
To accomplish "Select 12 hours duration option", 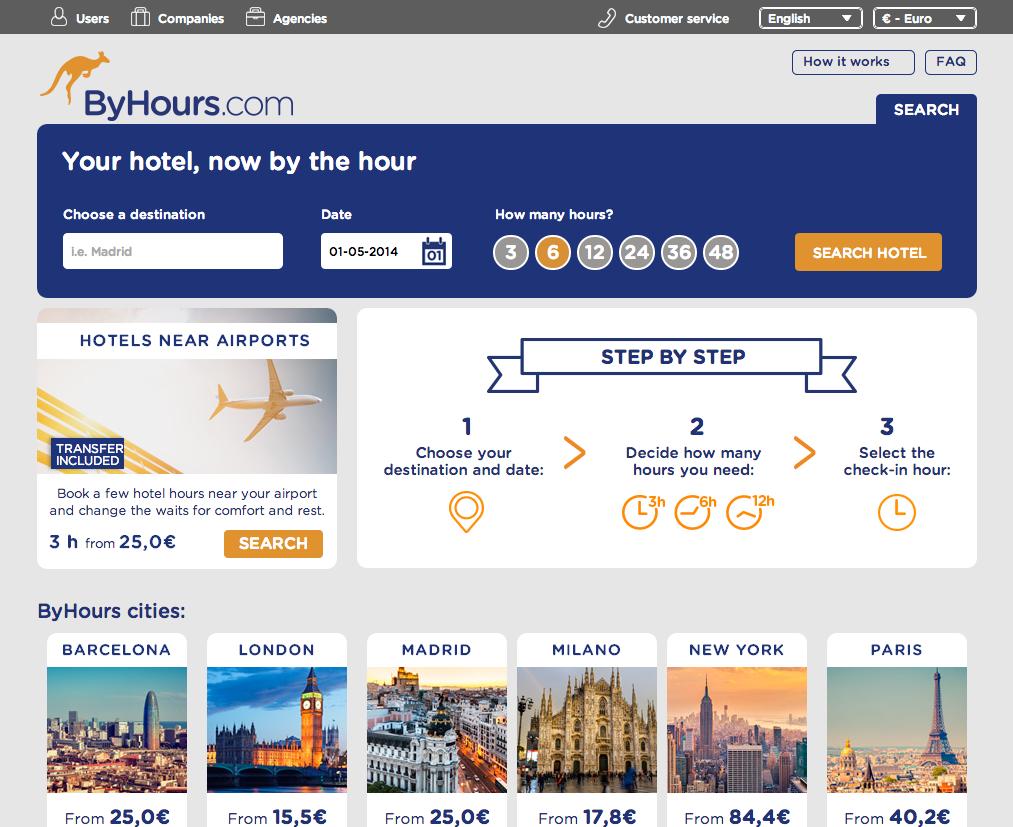I will click(x=595, y=252).
